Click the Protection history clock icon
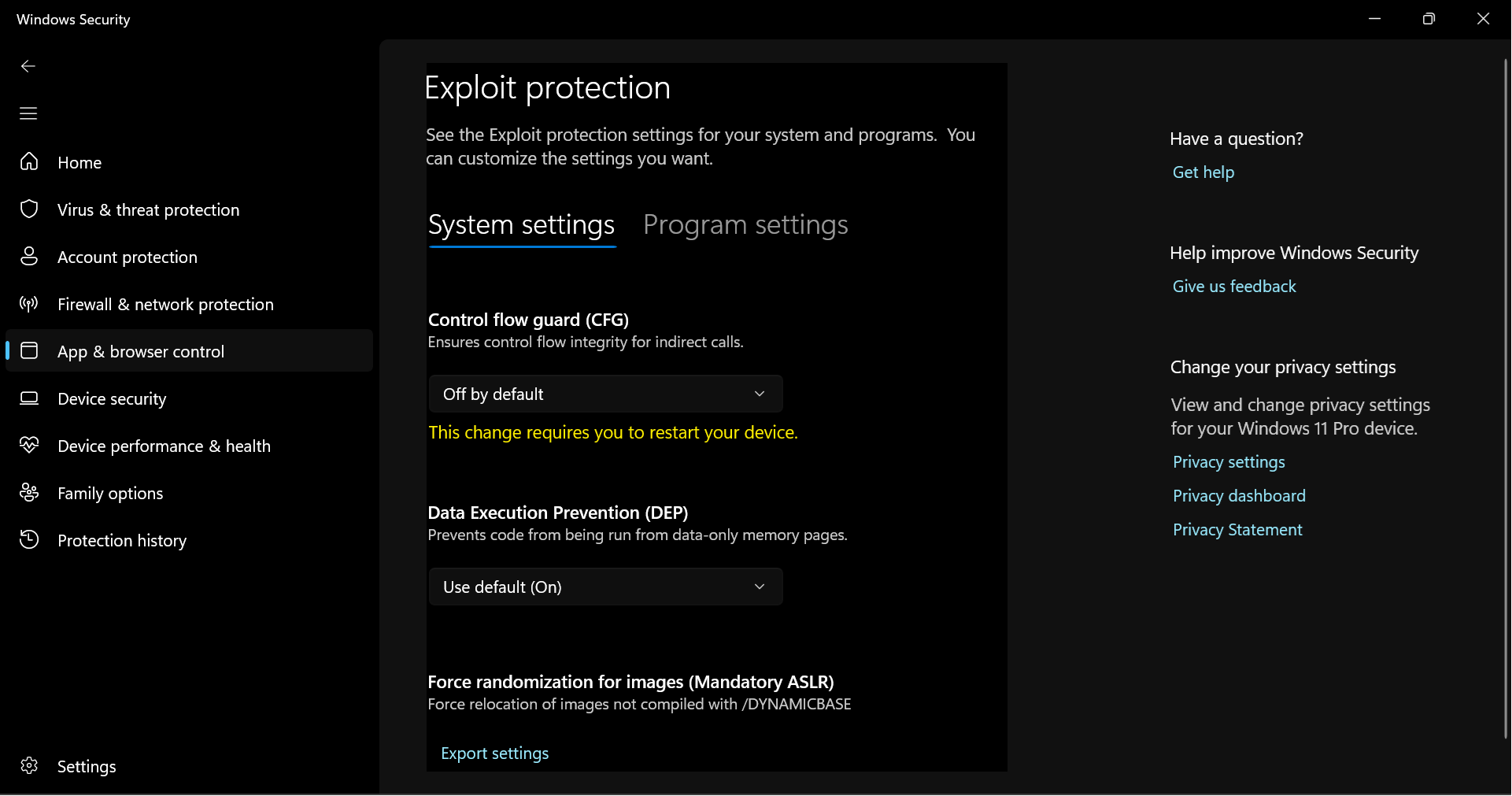 point(29,539)
